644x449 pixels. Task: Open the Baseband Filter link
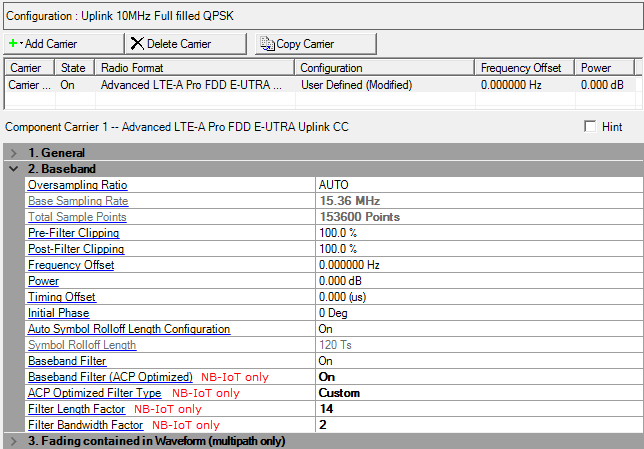(x=67, y=361)
